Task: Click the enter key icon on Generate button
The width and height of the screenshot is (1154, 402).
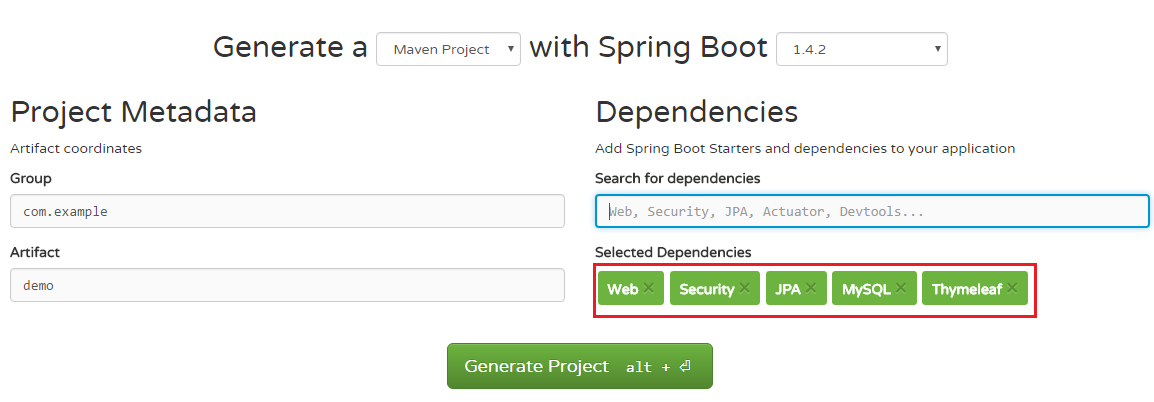Action: point(685,367)
